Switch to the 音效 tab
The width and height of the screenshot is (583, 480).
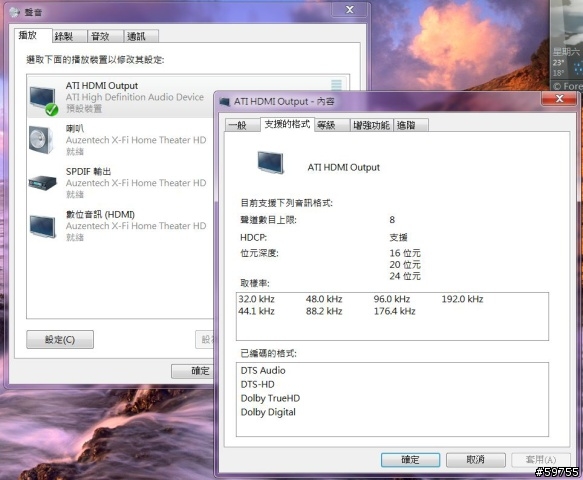pos(105,36)
